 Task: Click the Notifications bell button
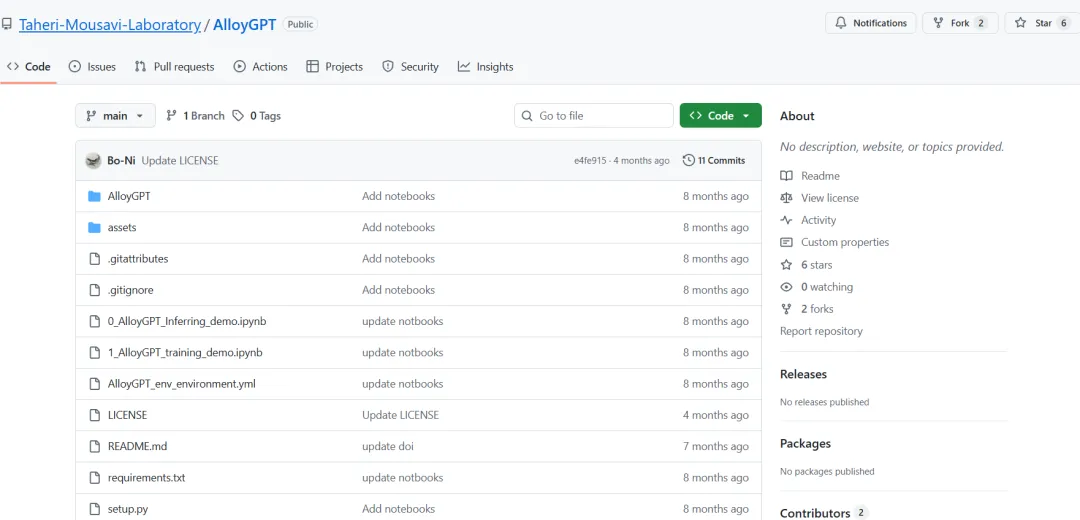point(871,23)
